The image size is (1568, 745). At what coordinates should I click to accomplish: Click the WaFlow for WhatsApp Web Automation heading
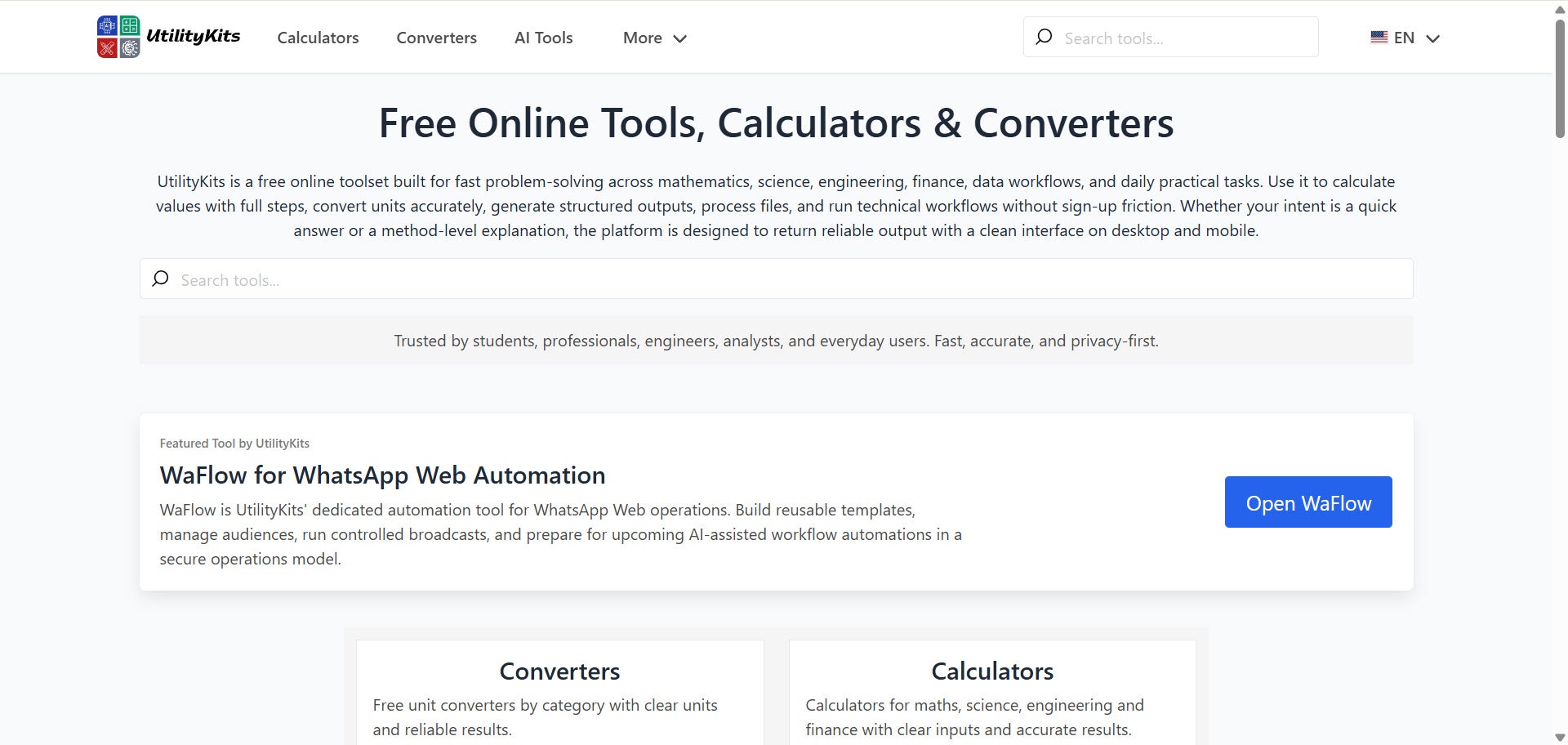382,475
